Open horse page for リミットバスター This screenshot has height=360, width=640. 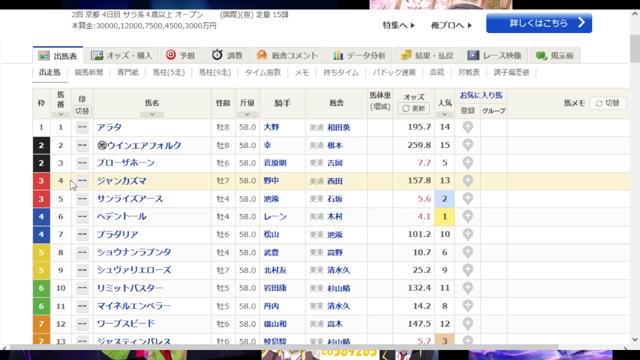click(130, 288)
